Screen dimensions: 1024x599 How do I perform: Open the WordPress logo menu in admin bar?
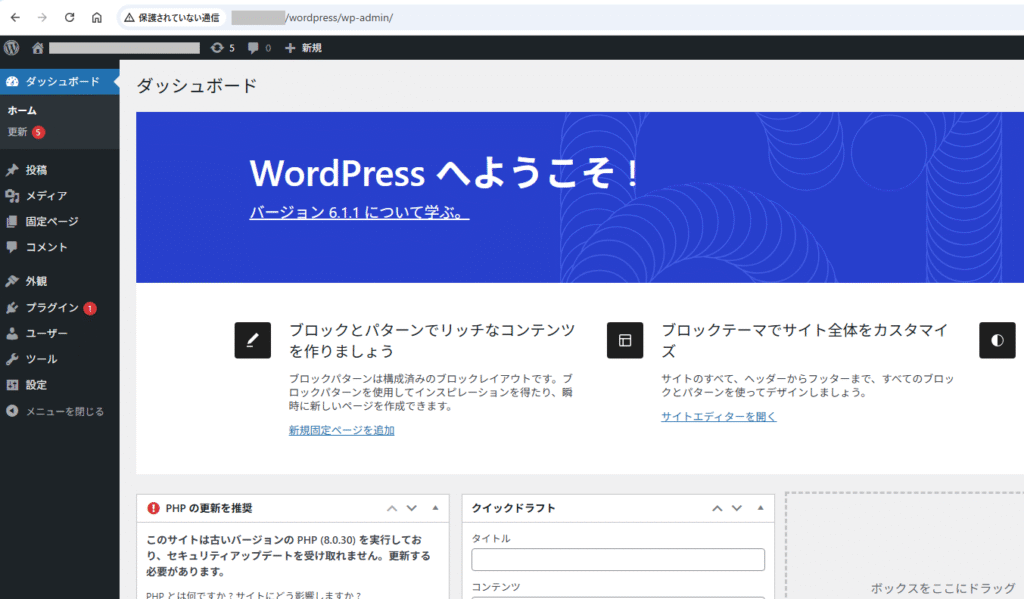(x=12, y=48)
